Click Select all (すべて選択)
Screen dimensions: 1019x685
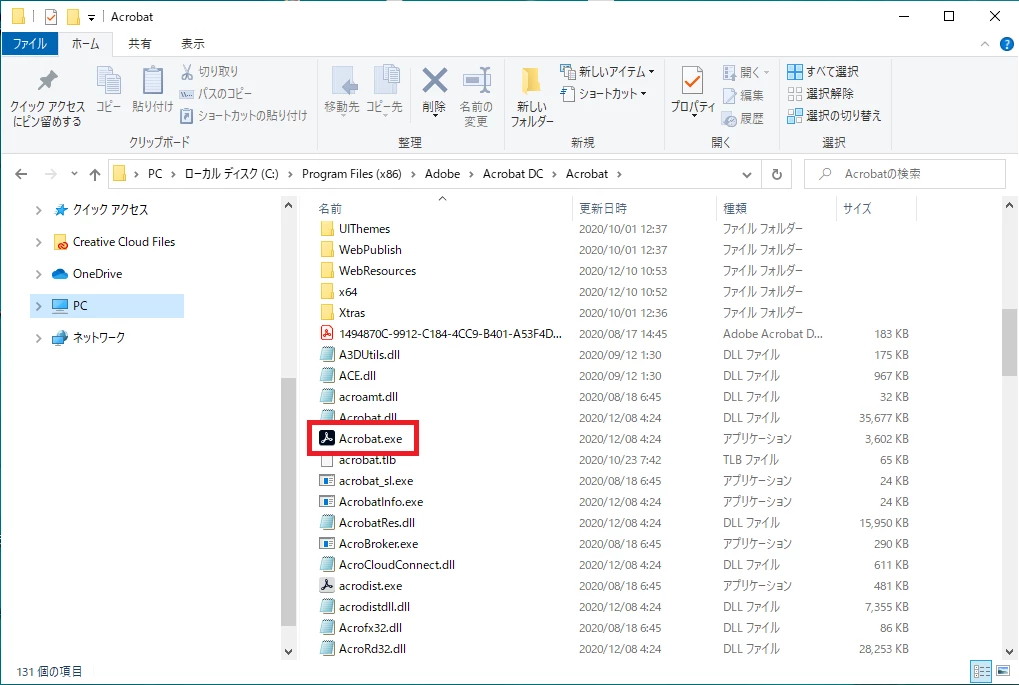pyautogui.click(x=823, y=71)
